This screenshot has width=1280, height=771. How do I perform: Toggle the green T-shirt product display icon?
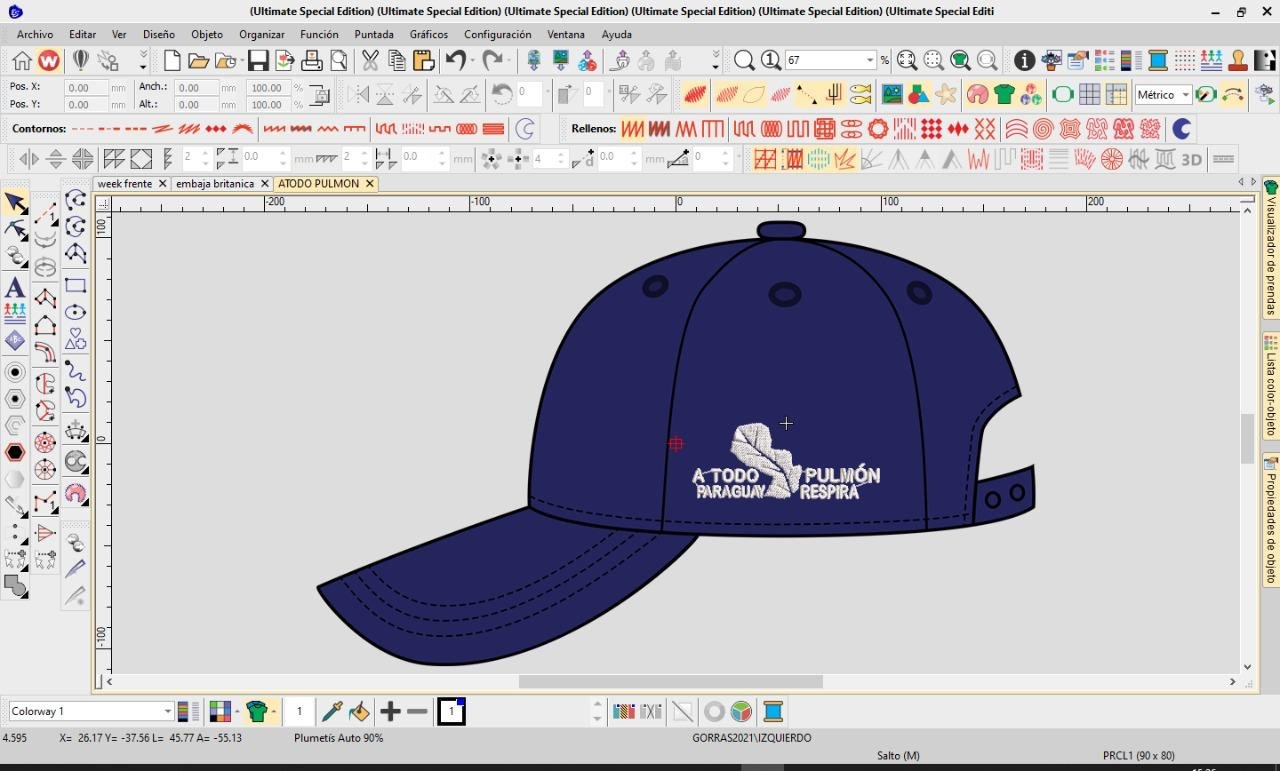1004,95
